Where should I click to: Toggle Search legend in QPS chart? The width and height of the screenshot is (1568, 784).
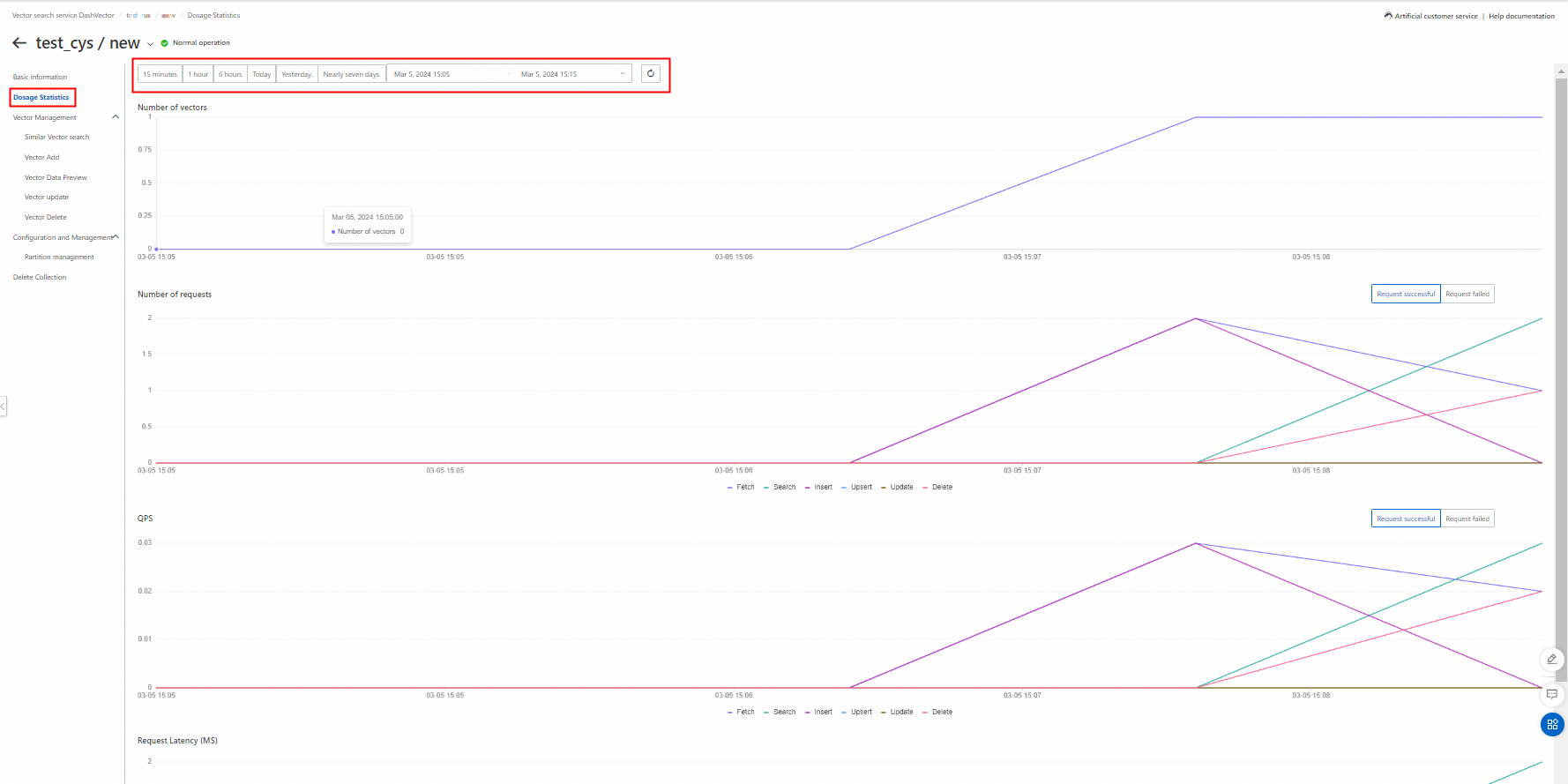[780, 712]
